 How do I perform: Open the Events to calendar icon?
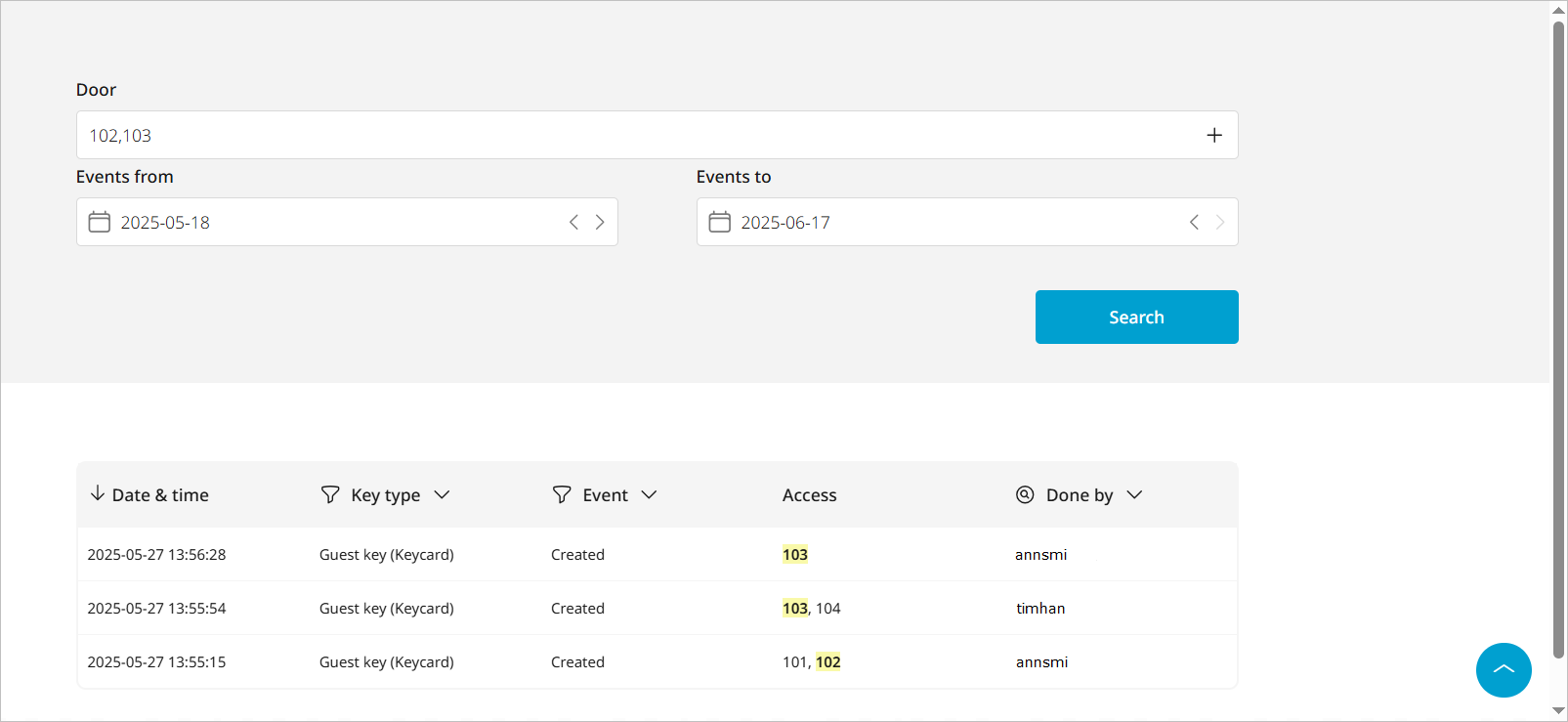(720, 222)
